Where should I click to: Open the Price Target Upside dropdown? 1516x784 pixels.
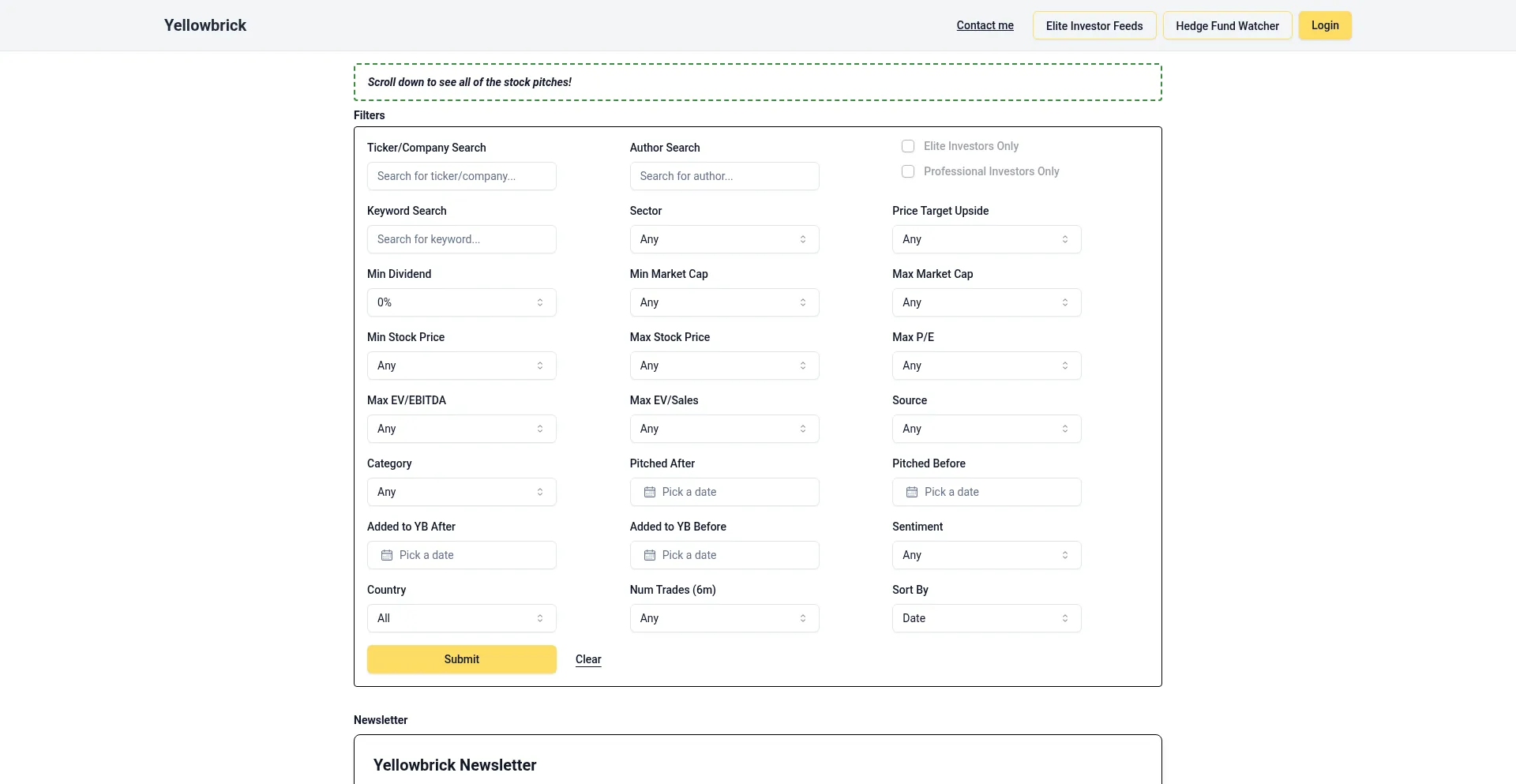click(x=986, y=239)
